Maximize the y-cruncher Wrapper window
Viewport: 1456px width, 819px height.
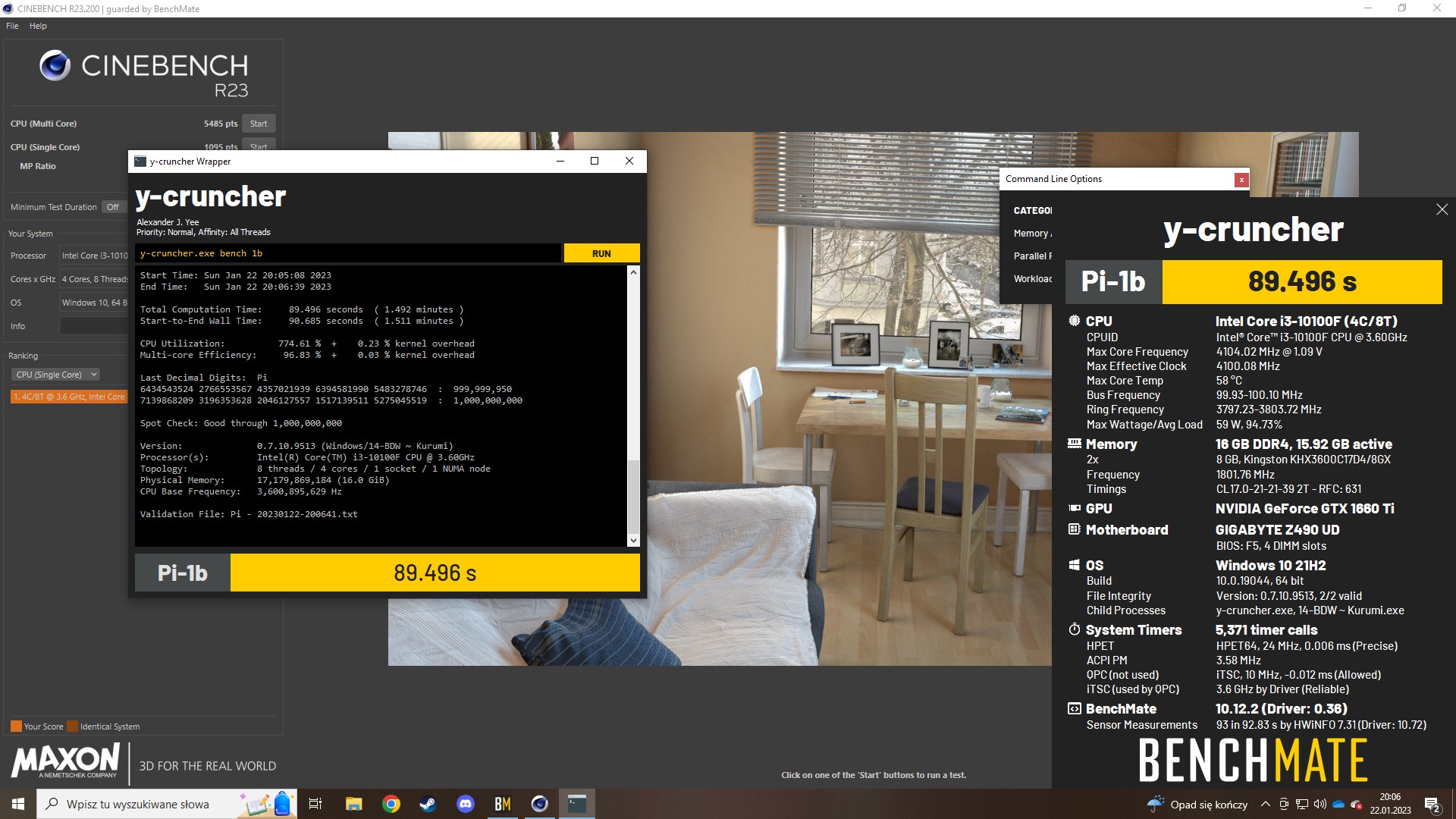(x=595, y=162)
